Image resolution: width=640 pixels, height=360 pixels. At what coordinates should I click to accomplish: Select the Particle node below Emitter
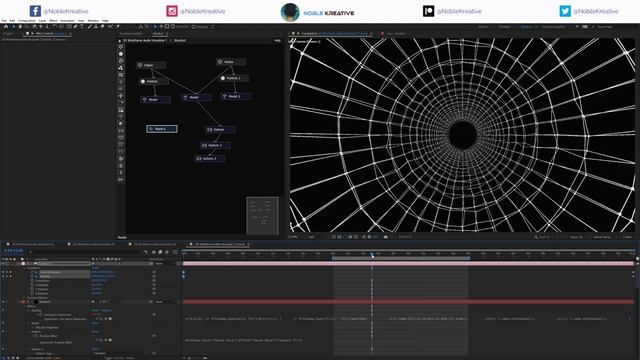pos(154,81)
